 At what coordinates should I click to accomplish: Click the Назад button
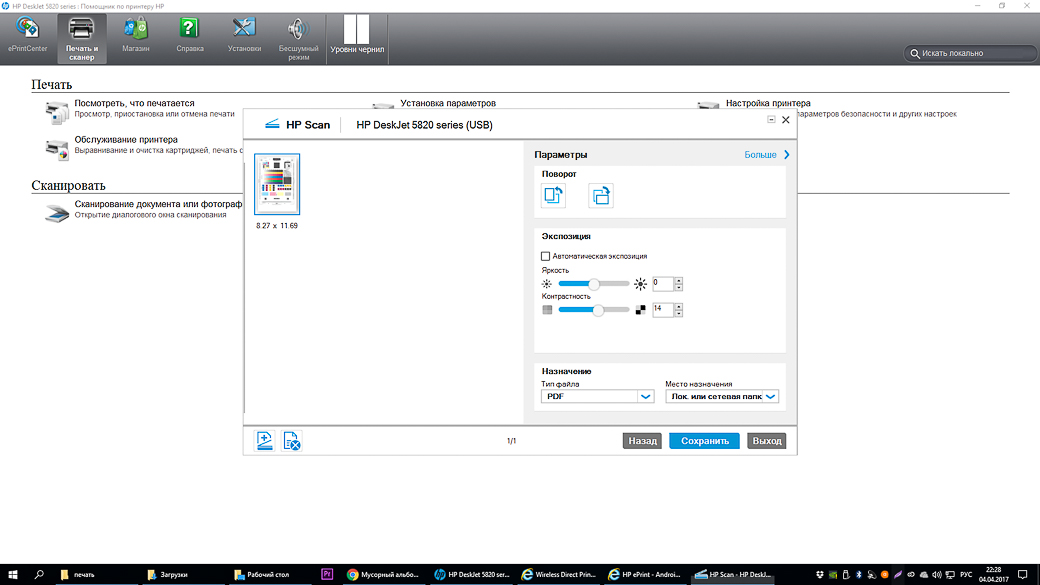(642, 441)
